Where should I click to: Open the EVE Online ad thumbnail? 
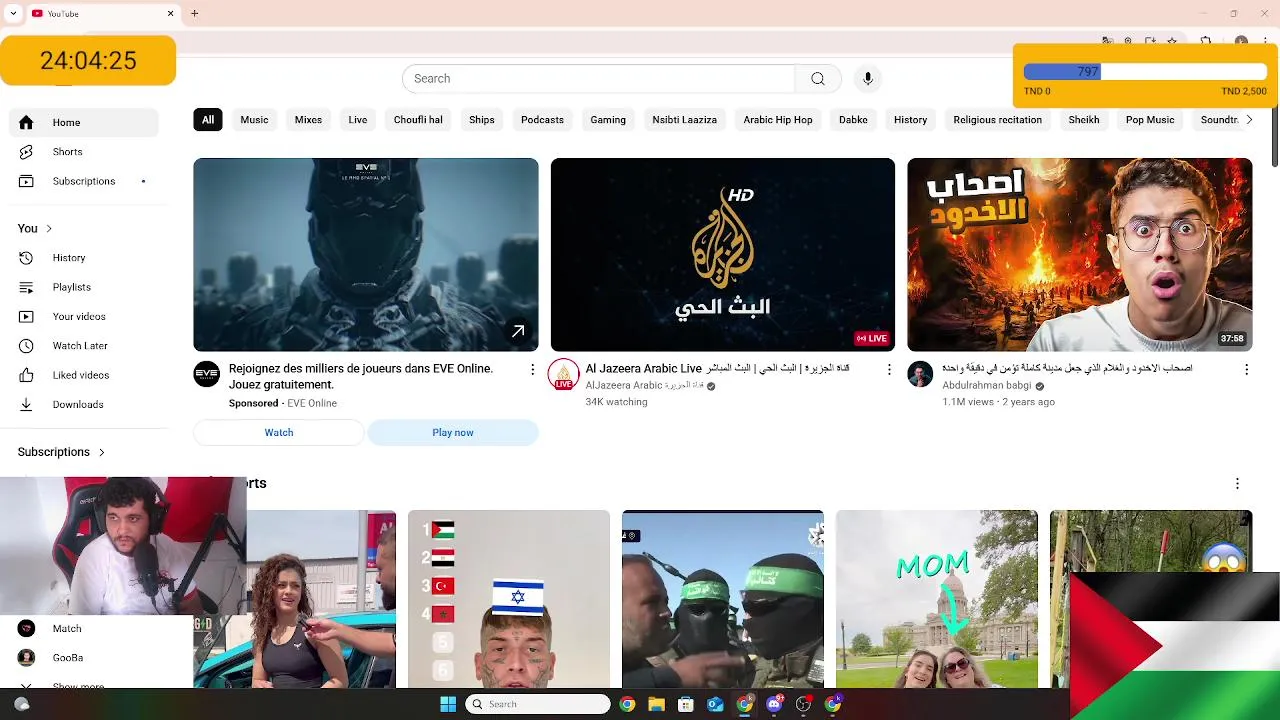coord(366,255)
